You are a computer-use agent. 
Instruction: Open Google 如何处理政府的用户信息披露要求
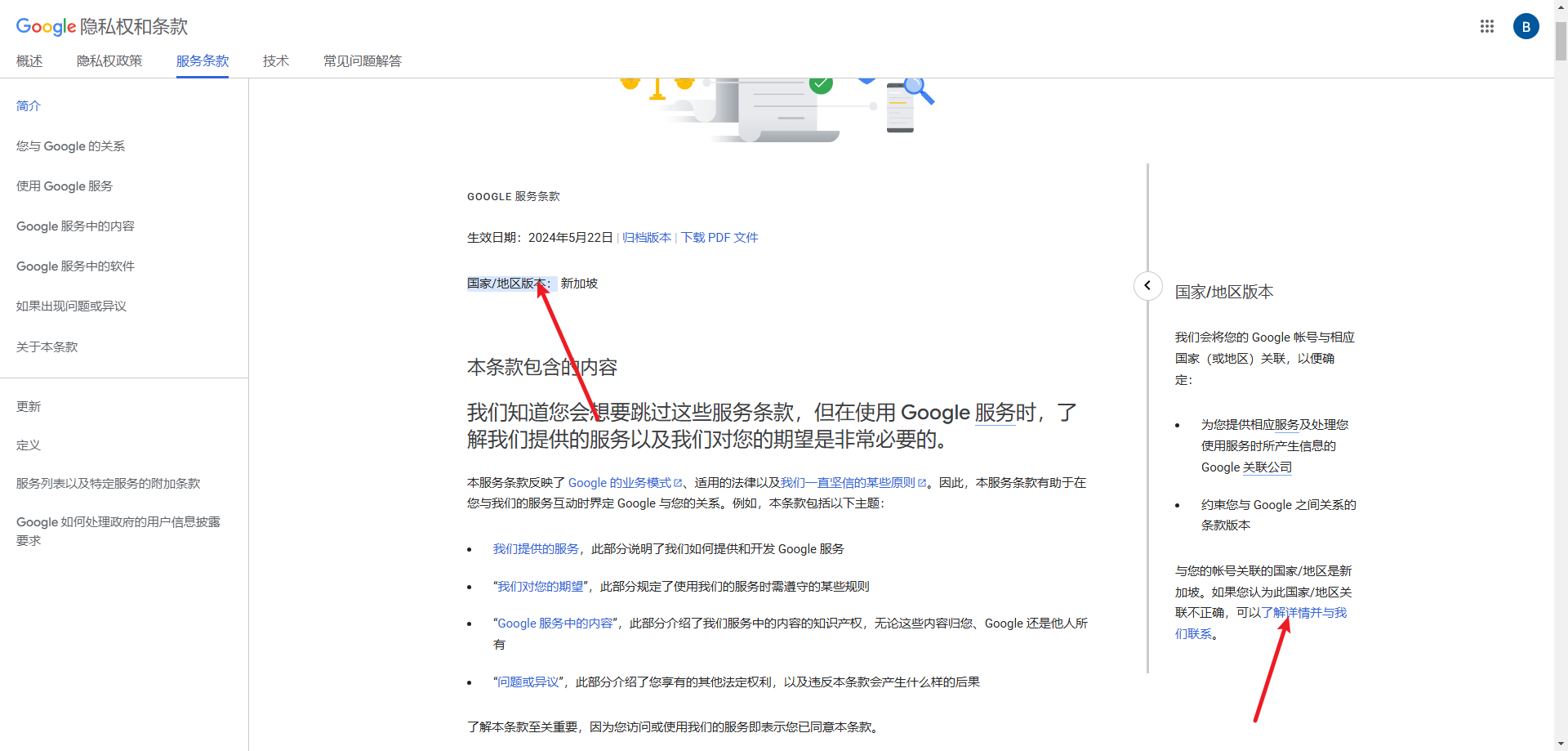coord(118,531)
